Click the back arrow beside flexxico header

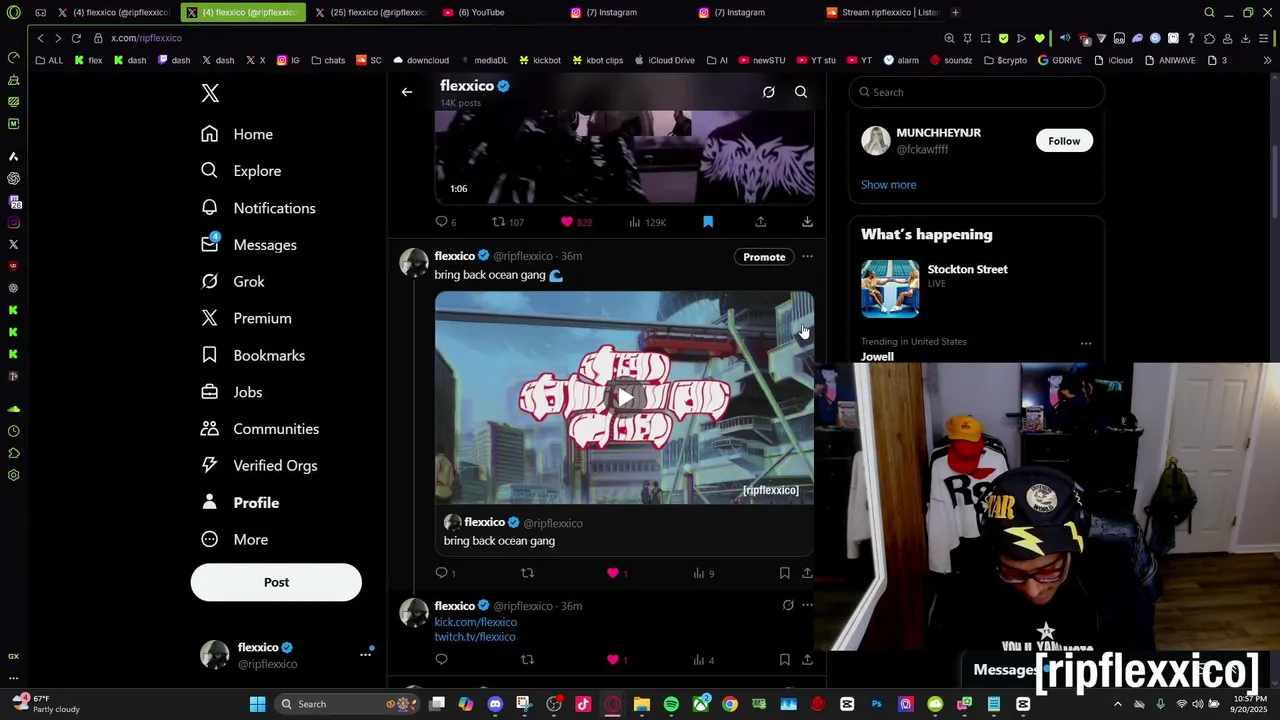click(407, 92)
